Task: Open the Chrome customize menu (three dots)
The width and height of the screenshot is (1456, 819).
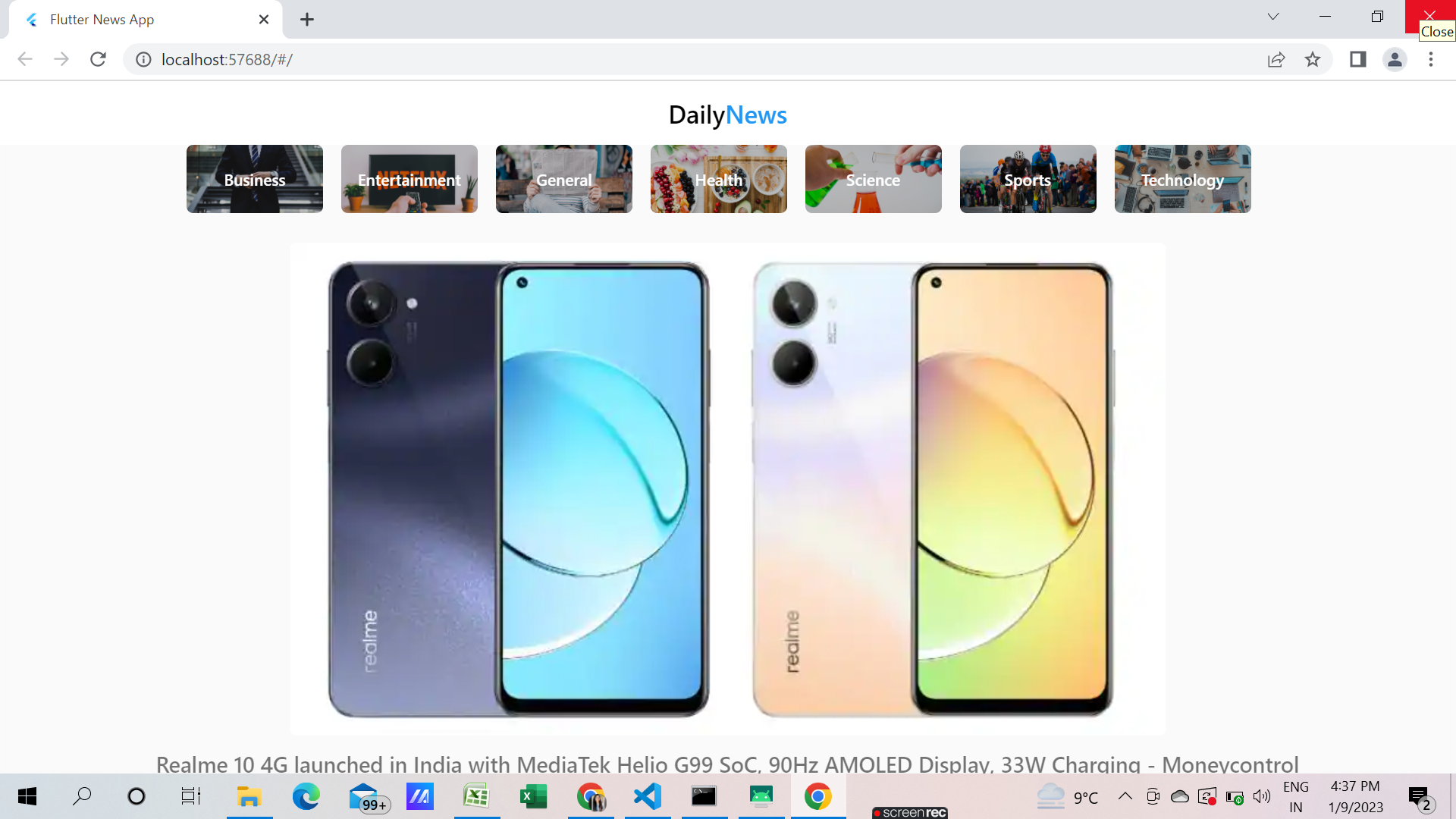Action: tap(1432, 59)
